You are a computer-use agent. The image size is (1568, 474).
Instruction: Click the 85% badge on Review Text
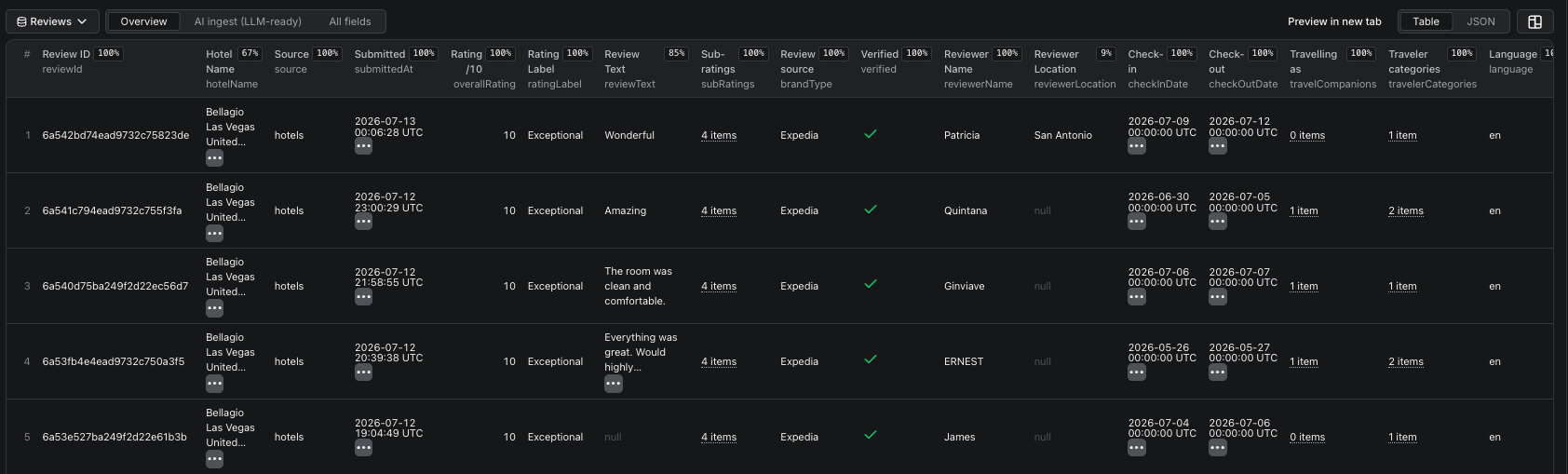[x=676, y=54]
